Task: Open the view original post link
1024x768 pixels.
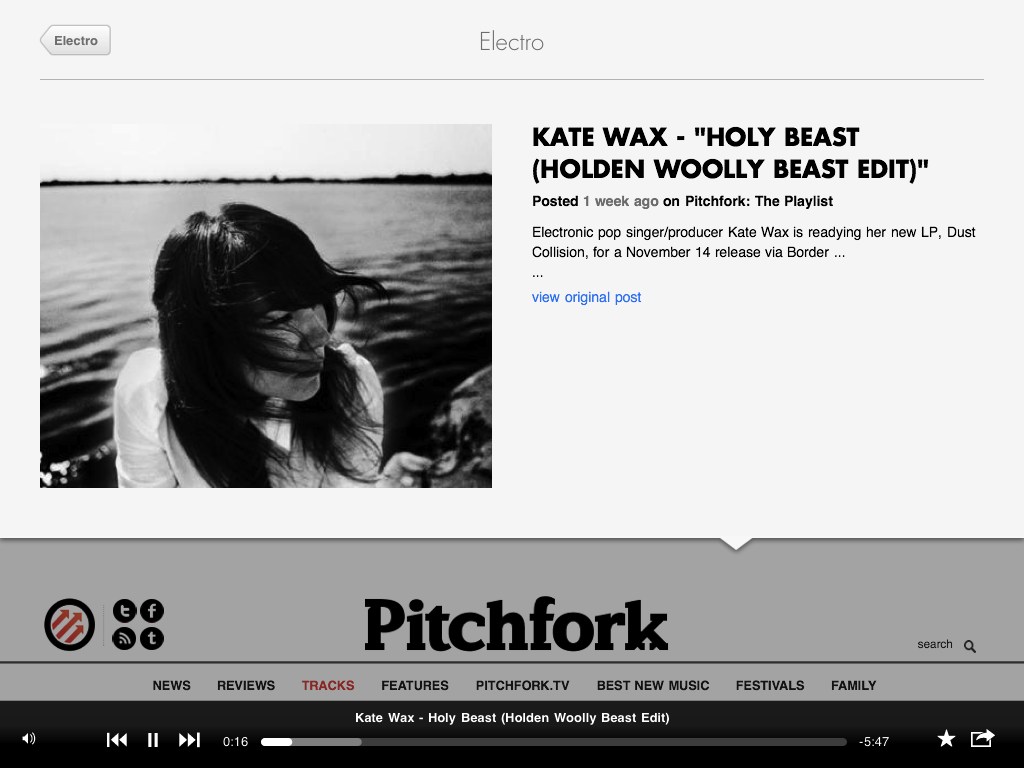Action: (x=586, y=297)
